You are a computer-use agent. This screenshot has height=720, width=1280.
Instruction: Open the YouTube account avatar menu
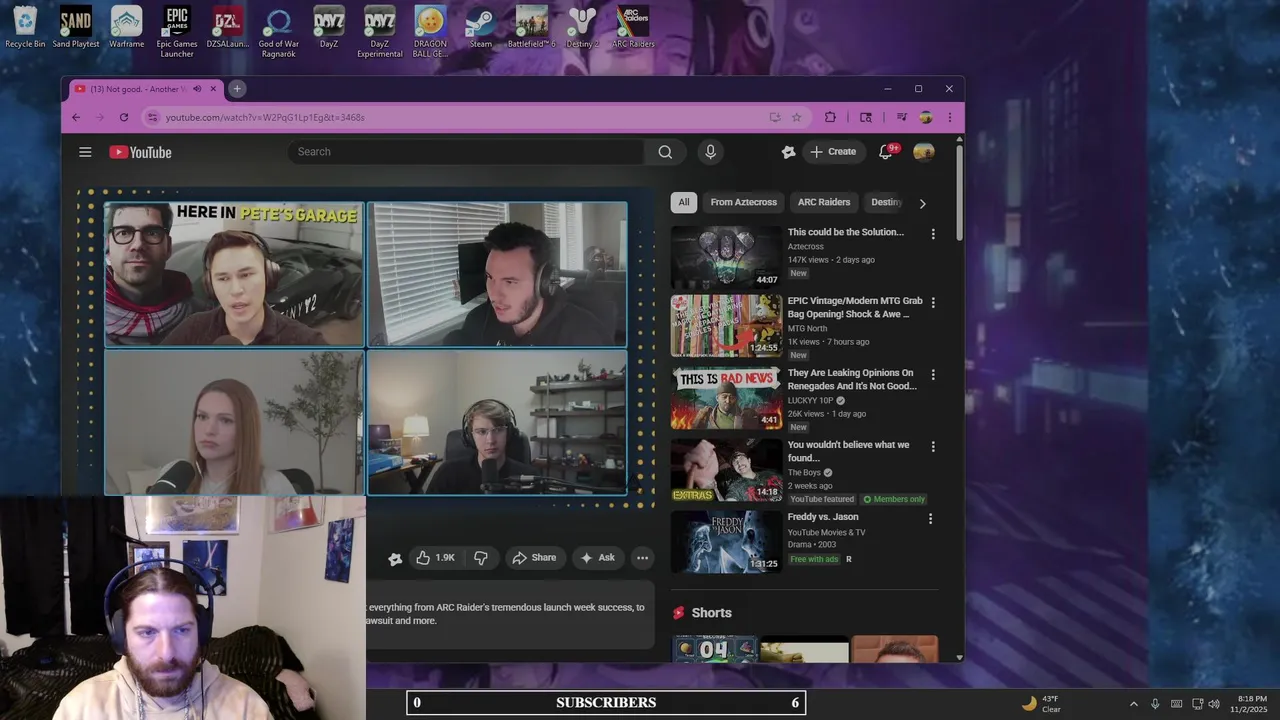[x=924, y=152]
